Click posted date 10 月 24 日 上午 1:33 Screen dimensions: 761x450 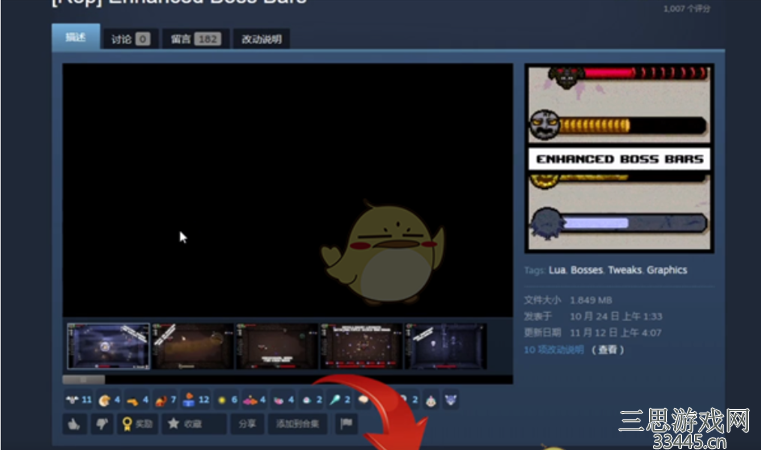[616, 317]
